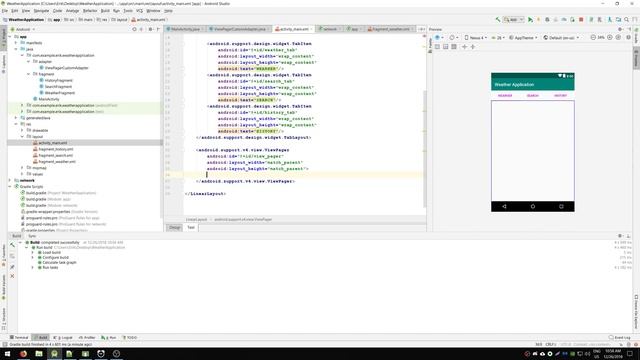640x360 pixels.
Task: Click the Home button in phone preview
Action: 533,207
